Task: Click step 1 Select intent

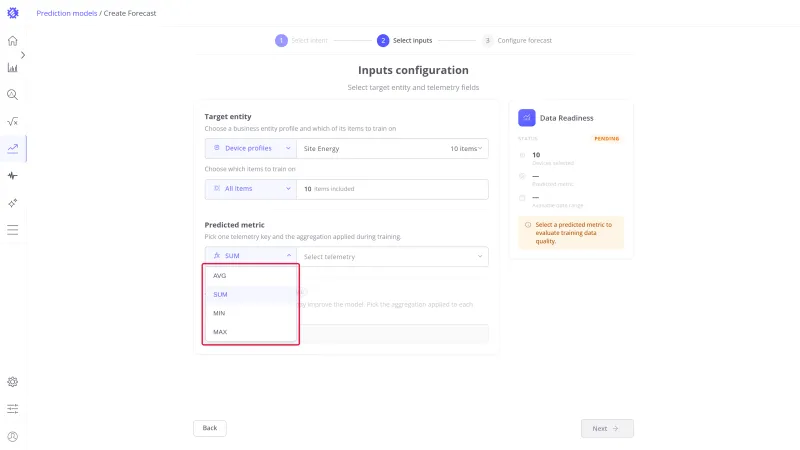Action: (x=302, y=40)
